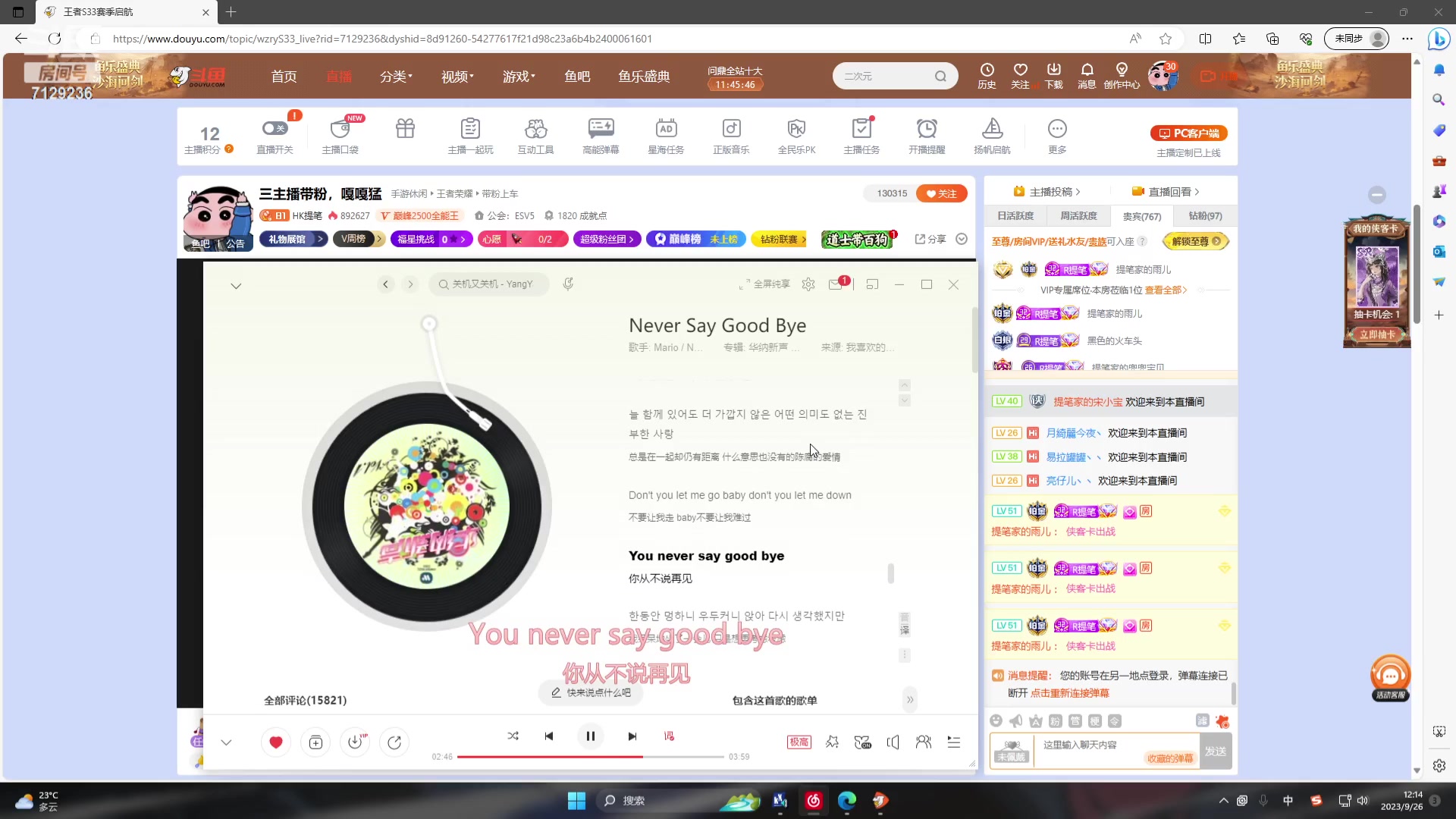The image size is (1456, 819).
Task: Click 点击重新连接弹幕 reconnect link
Action: coord(1069,693)
